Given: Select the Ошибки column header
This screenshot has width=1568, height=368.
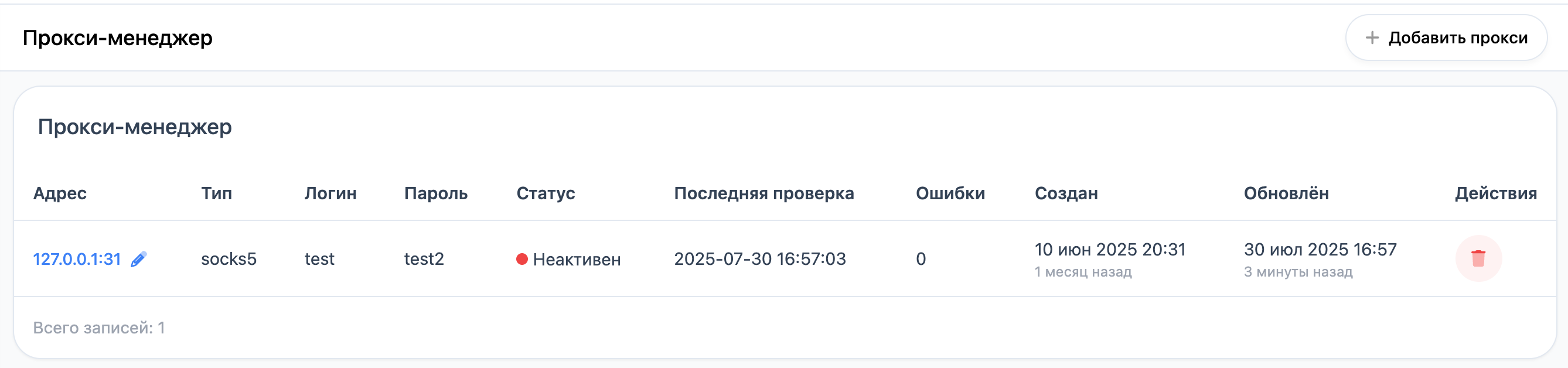Looking at the screenshot, I should [x=950, y=193].
